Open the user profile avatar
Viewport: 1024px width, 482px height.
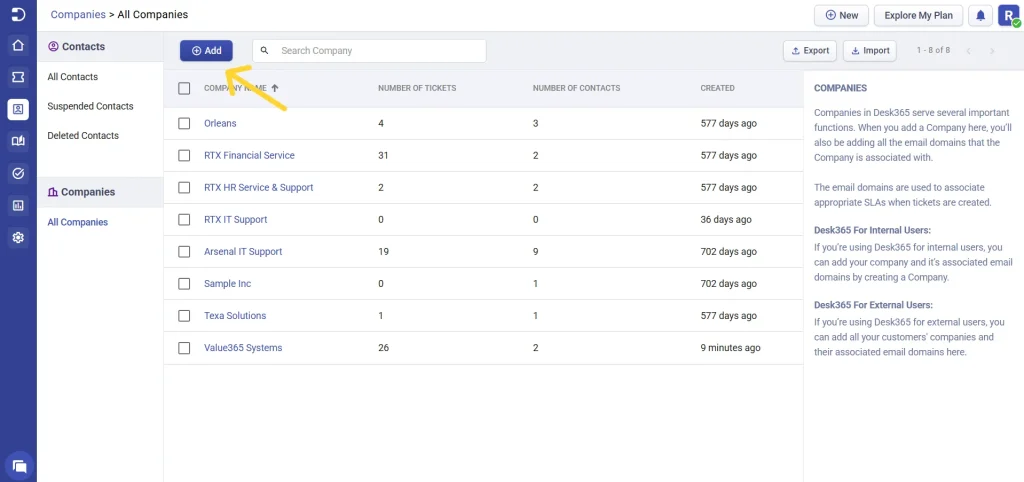coord(1008,16)
